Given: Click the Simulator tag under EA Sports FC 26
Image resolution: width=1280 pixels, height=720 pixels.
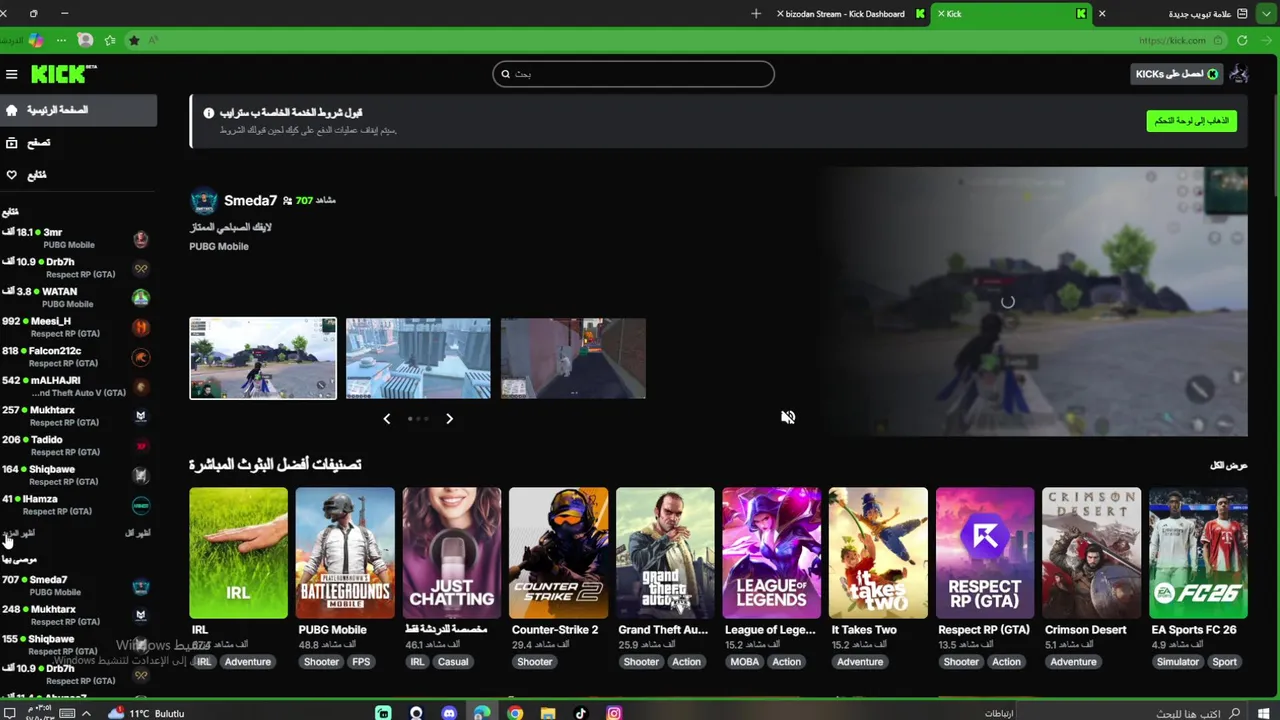Looking at the screenshot, I should tap(1177, 662).
